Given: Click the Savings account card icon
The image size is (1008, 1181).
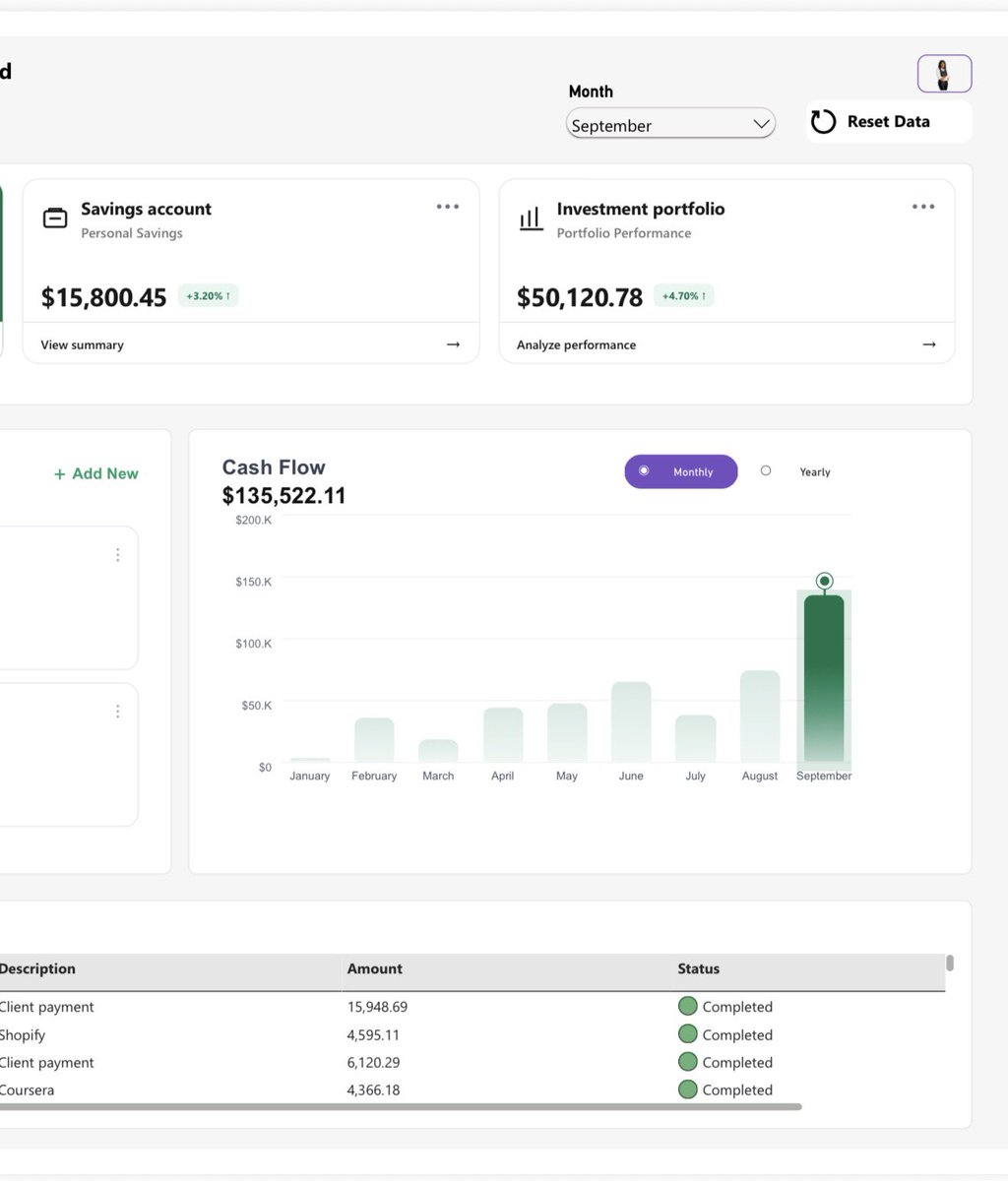Looking at the screenshot, I should [x=56, y=218].
